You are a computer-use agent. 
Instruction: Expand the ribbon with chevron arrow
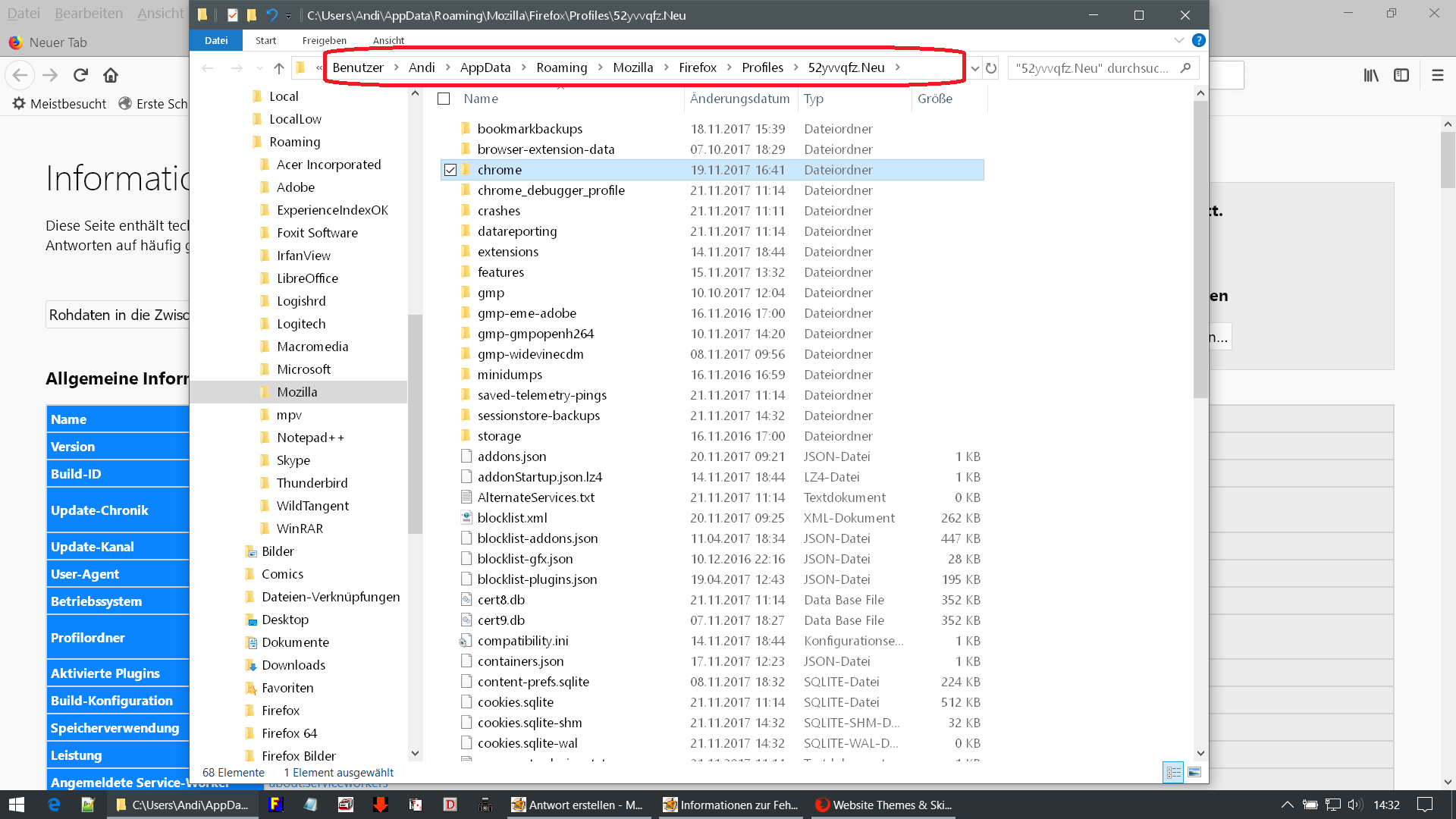1178,40
